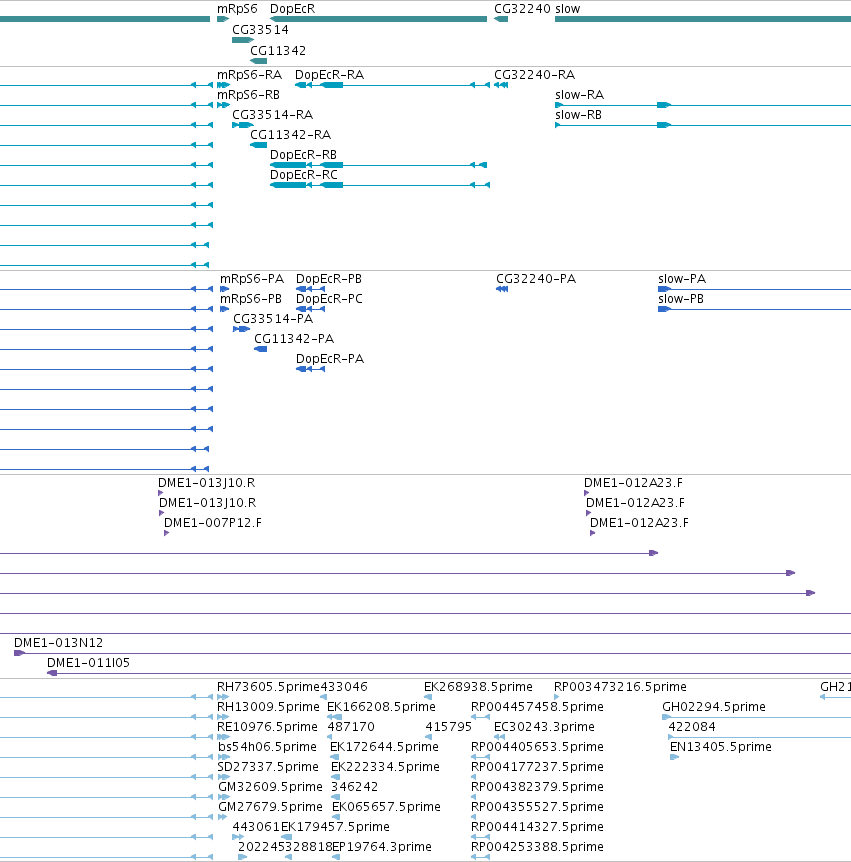851x862 pixels.
Task: Click the RP004414327.5prime EST label
Action: point(537,827)
